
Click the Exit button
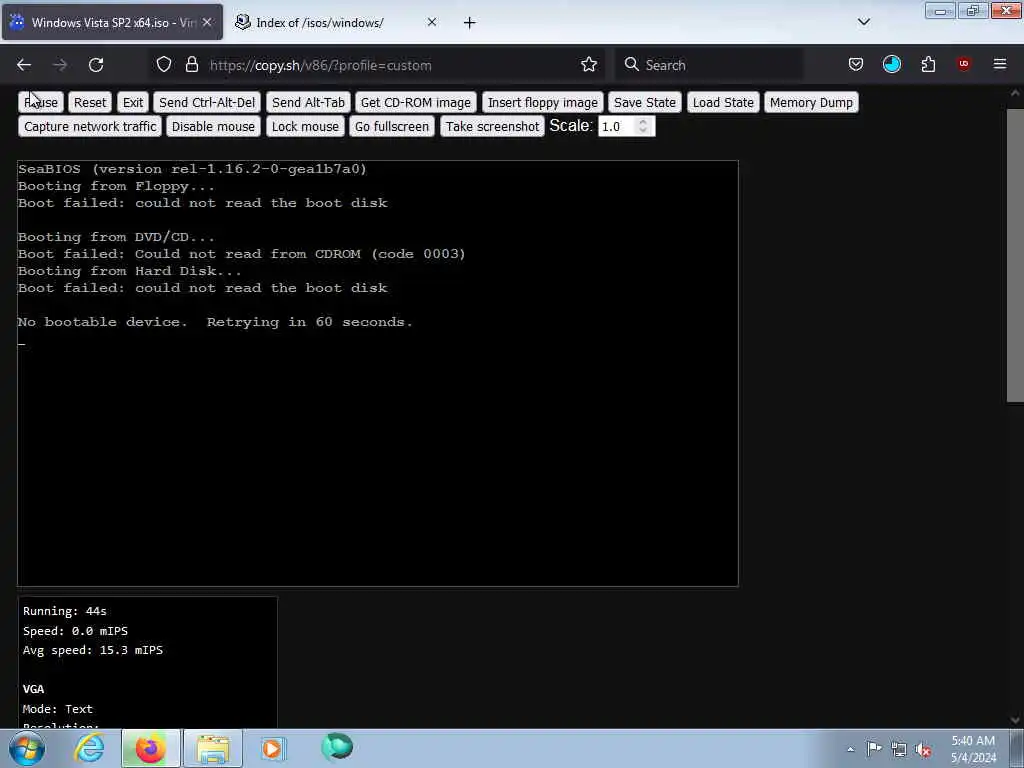tap(133, 103)
